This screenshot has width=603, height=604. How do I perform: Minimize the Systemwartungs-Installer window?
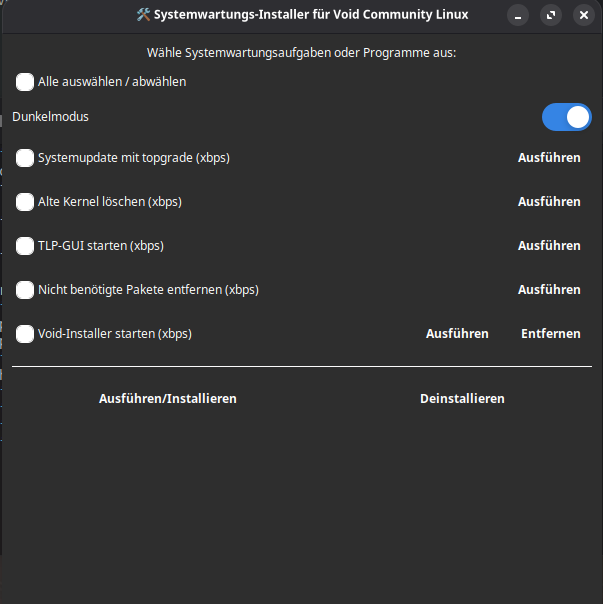[518, 15]
